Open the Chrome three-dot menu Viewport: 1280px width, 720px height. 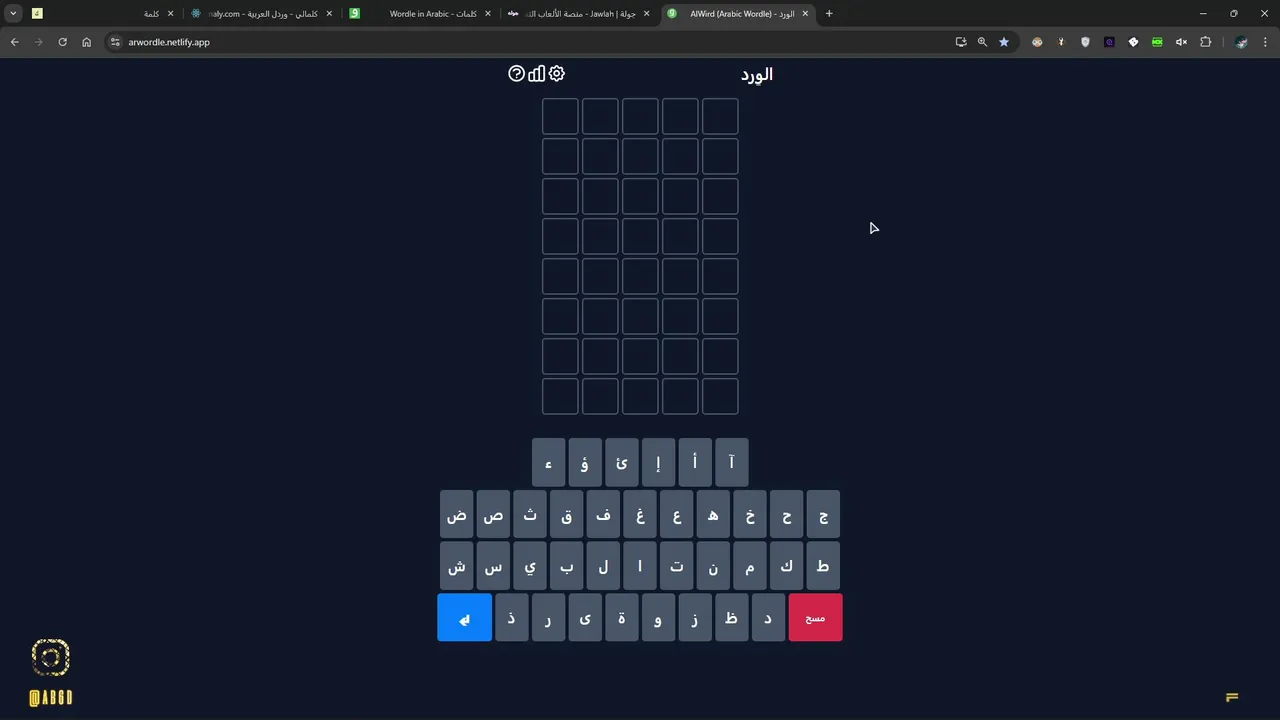1266,42
